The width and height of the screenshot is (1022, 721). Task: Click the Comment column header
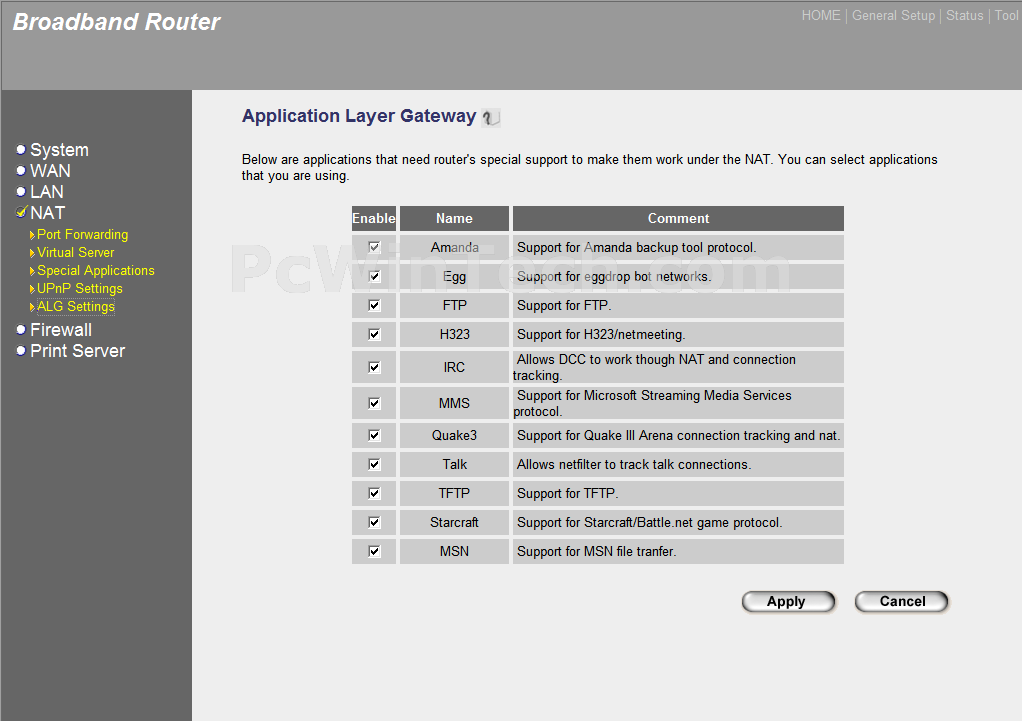click(x=679, y=218)
